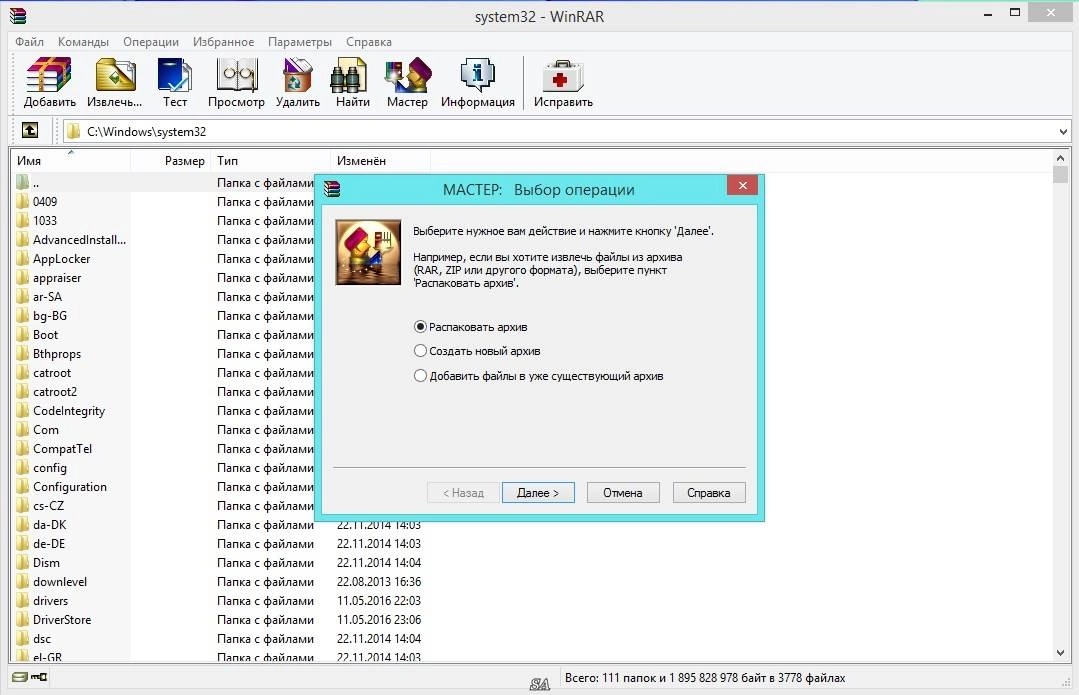This screenshot has height=695, width=1079.
Task: Select the parent '..' folder icon
Action: [23, 182]
